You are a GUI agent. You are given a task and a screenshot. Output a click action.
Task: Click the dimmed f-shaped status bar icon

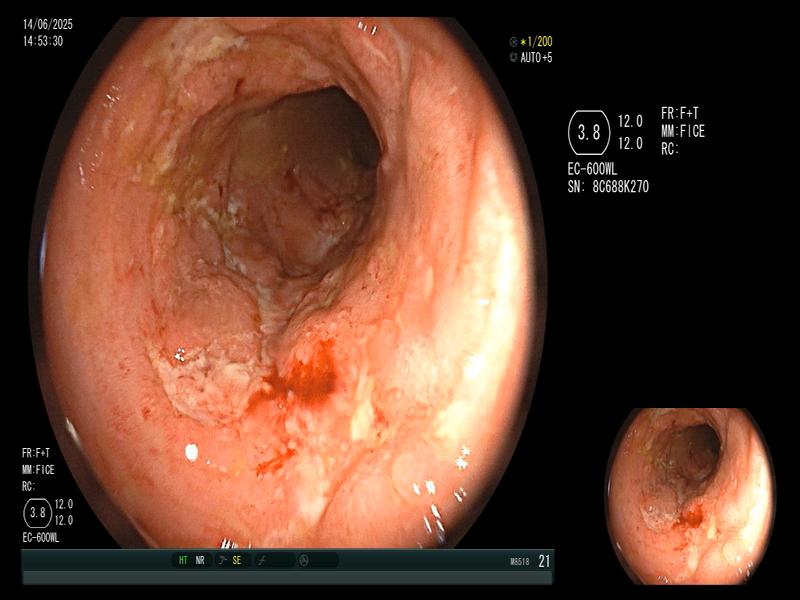pos(262,561)
